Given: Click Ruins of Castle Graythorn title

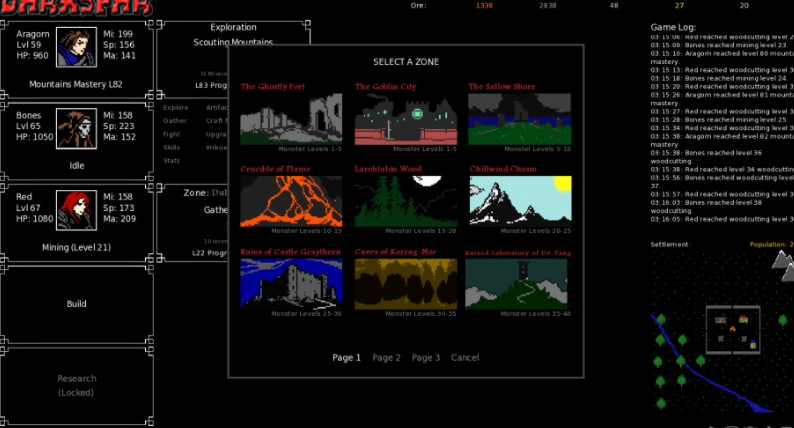Looking at the screenshot, I should point(291,252).
